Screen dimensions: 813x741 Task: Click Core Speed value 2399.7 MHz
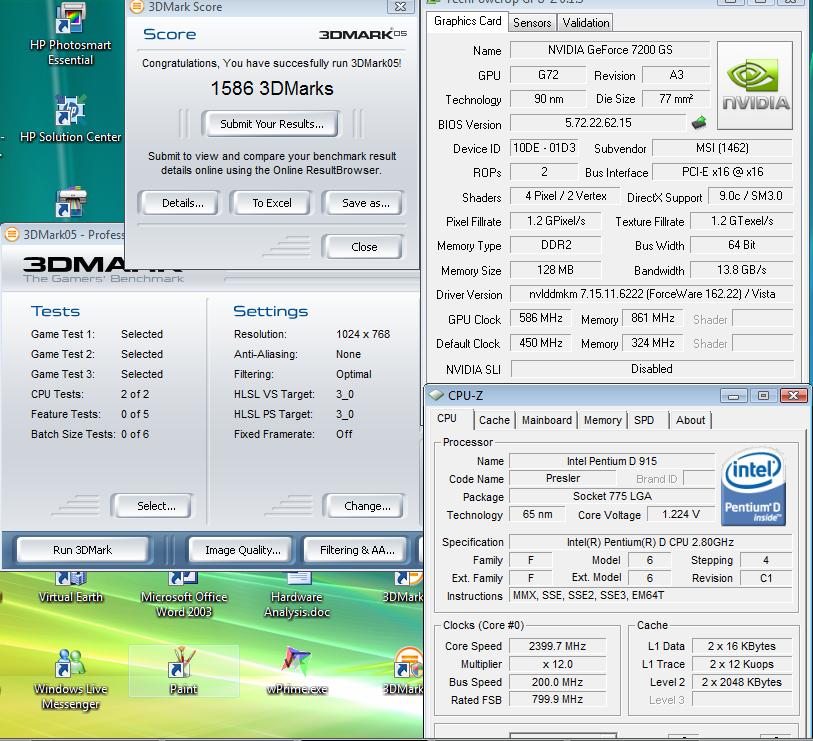click(557, 646)
